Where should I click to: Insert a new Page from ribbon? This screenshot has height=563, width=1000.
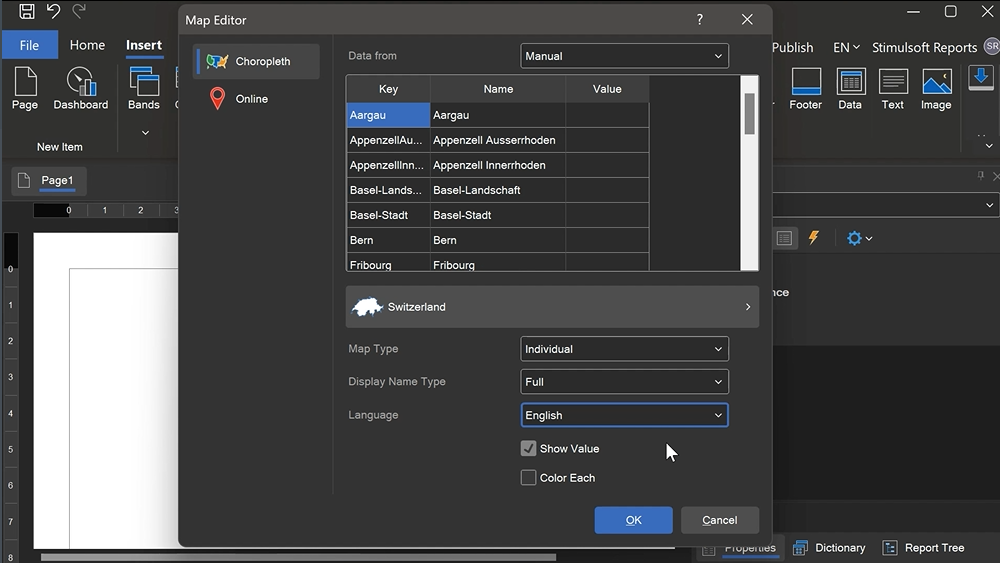click(x=25, y=88)
